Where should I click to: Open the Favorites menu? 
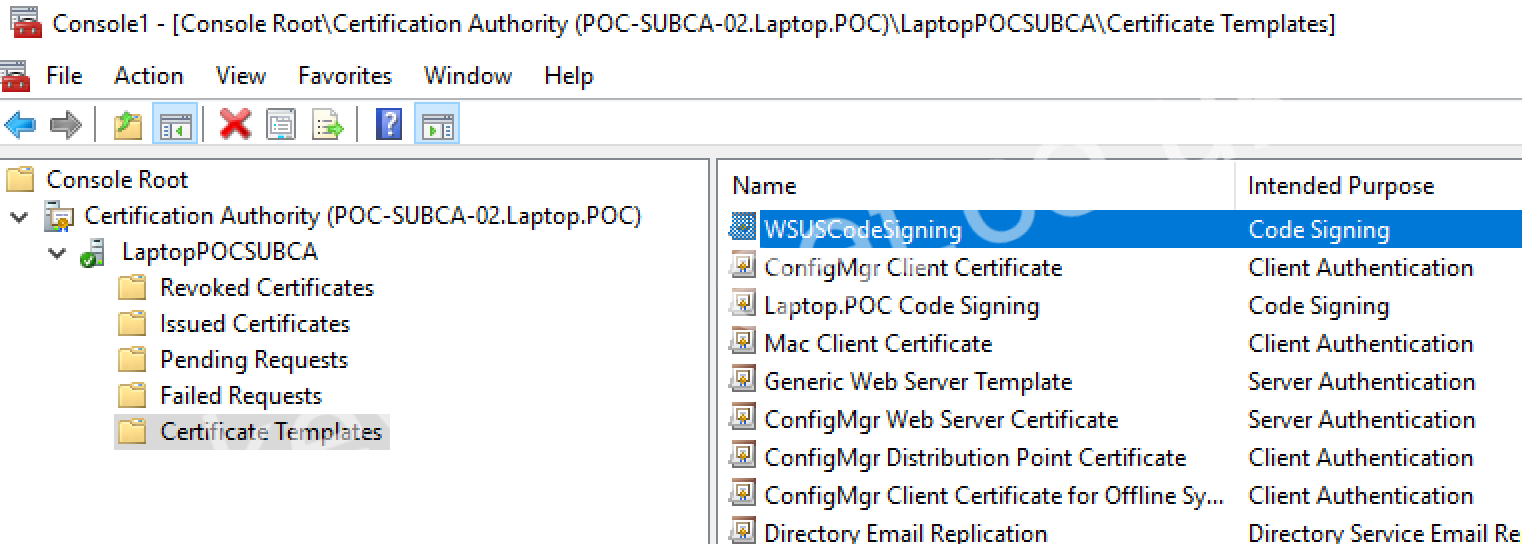click(x=344, y=76)
